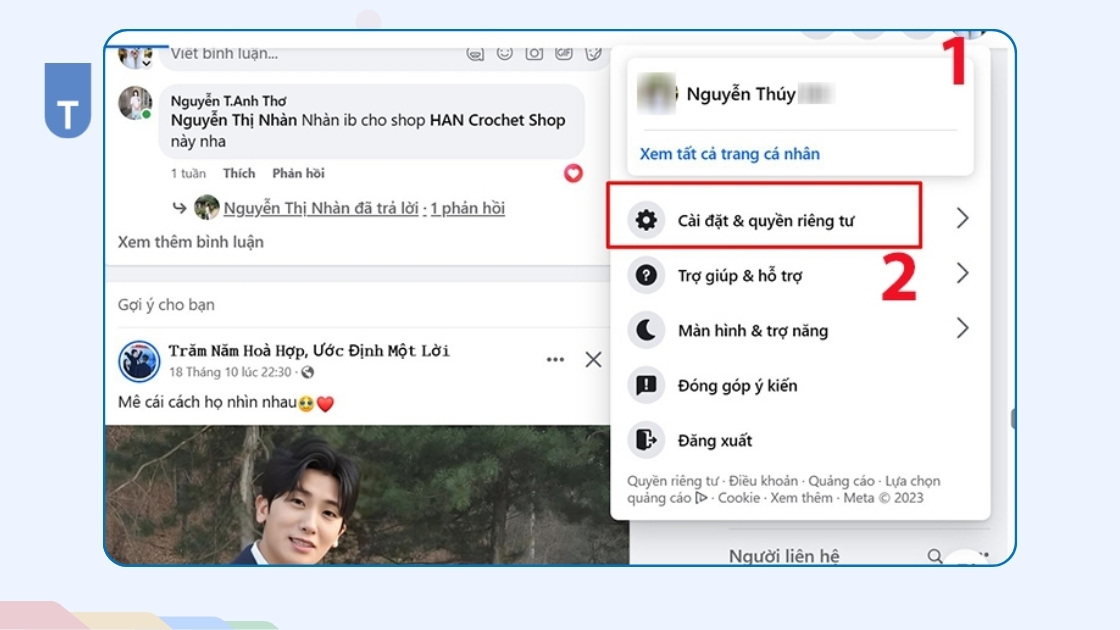Screen dimensions: 1120x630
Task: Click the moon icon for Màn hình & trợ năng
Action: pos(646,330)
